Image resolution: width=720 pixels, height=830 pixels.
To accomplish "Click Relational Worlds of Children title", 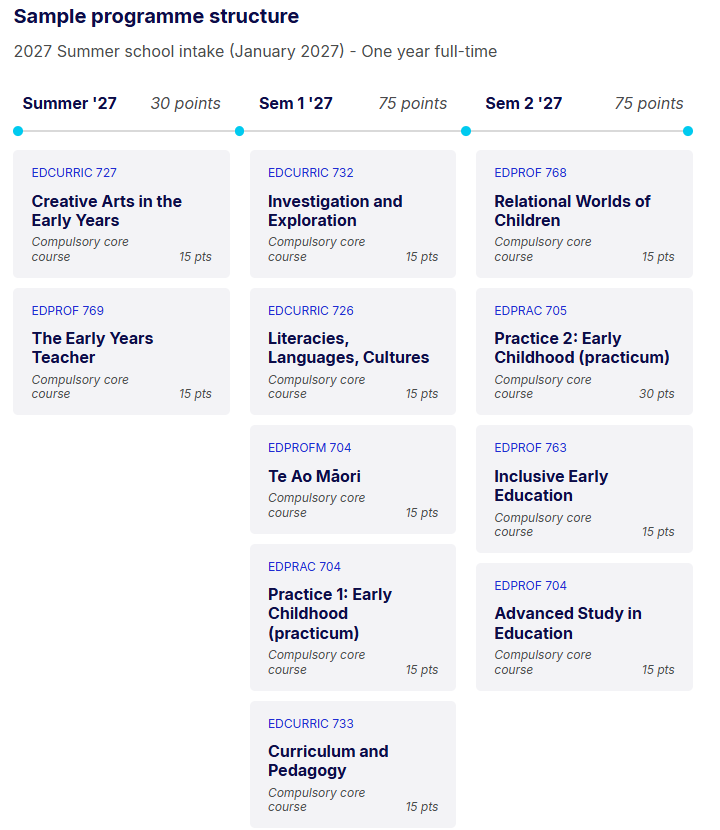I will coord(572,211).
